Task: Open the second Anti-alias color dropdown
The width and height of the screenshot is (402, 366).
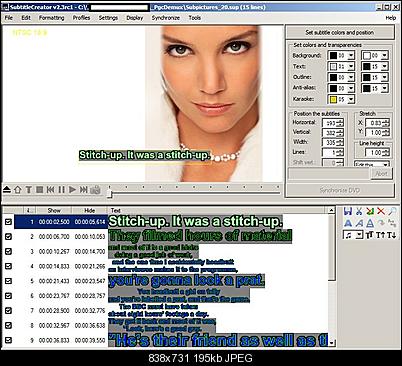Action: 385,88
